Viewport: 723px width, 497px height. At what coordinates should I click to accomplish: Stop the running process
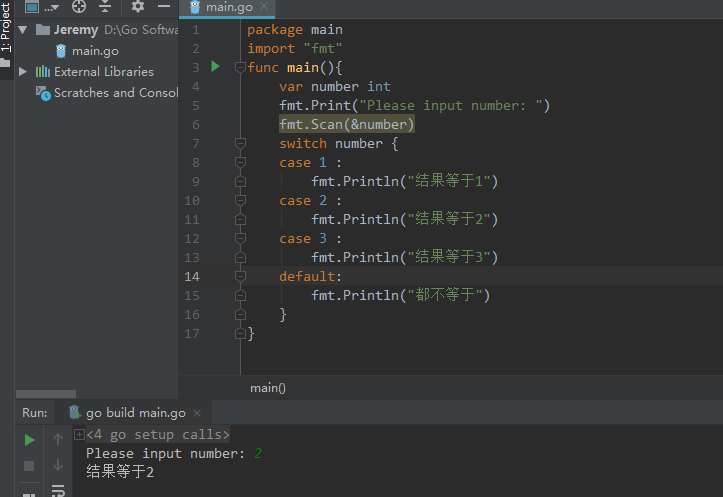(29, 466)
